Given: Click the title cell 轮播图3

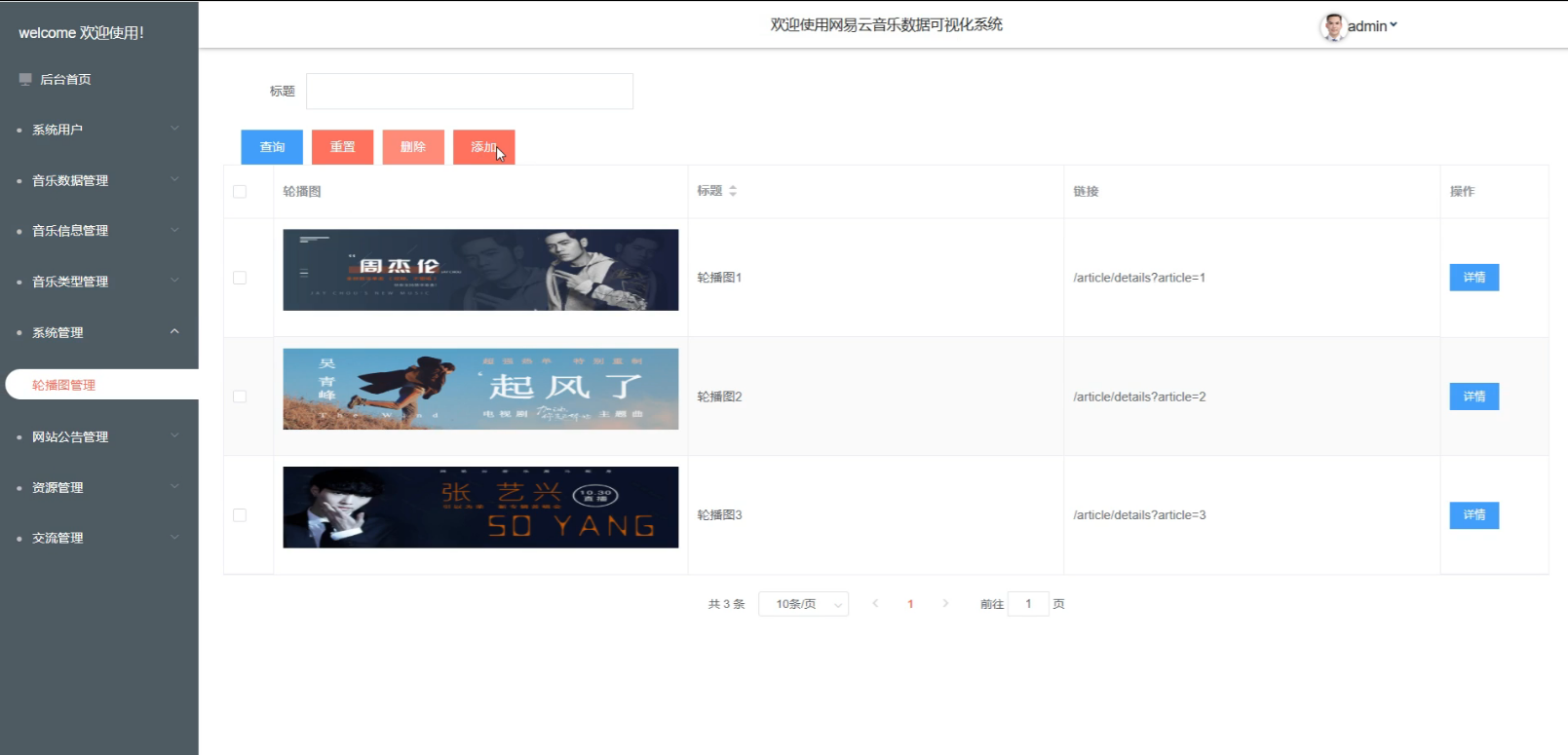Looking at the screenshot, I should [719, 515].
